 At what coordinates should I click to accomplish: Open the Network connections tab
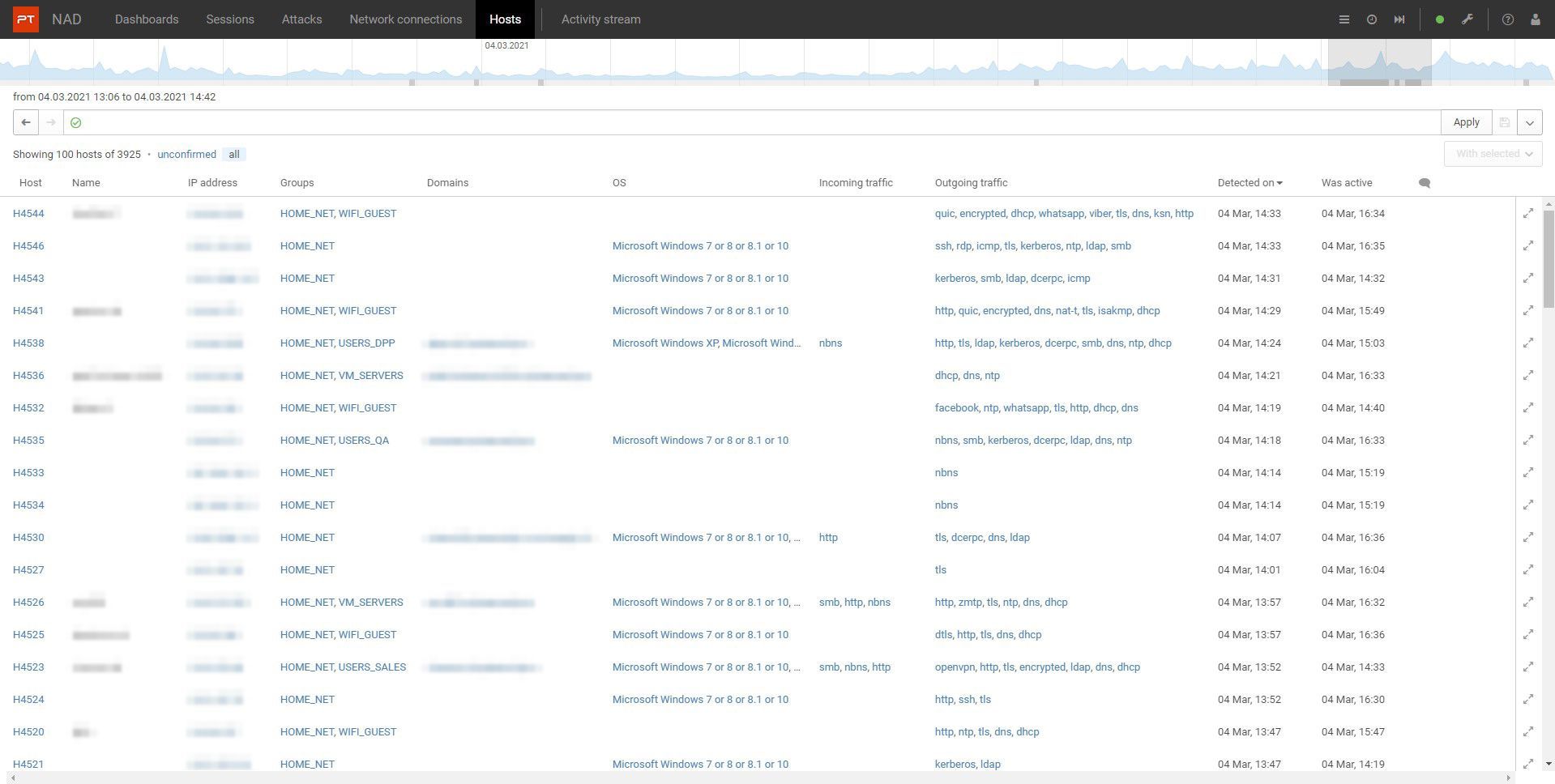tap(406, 19)
